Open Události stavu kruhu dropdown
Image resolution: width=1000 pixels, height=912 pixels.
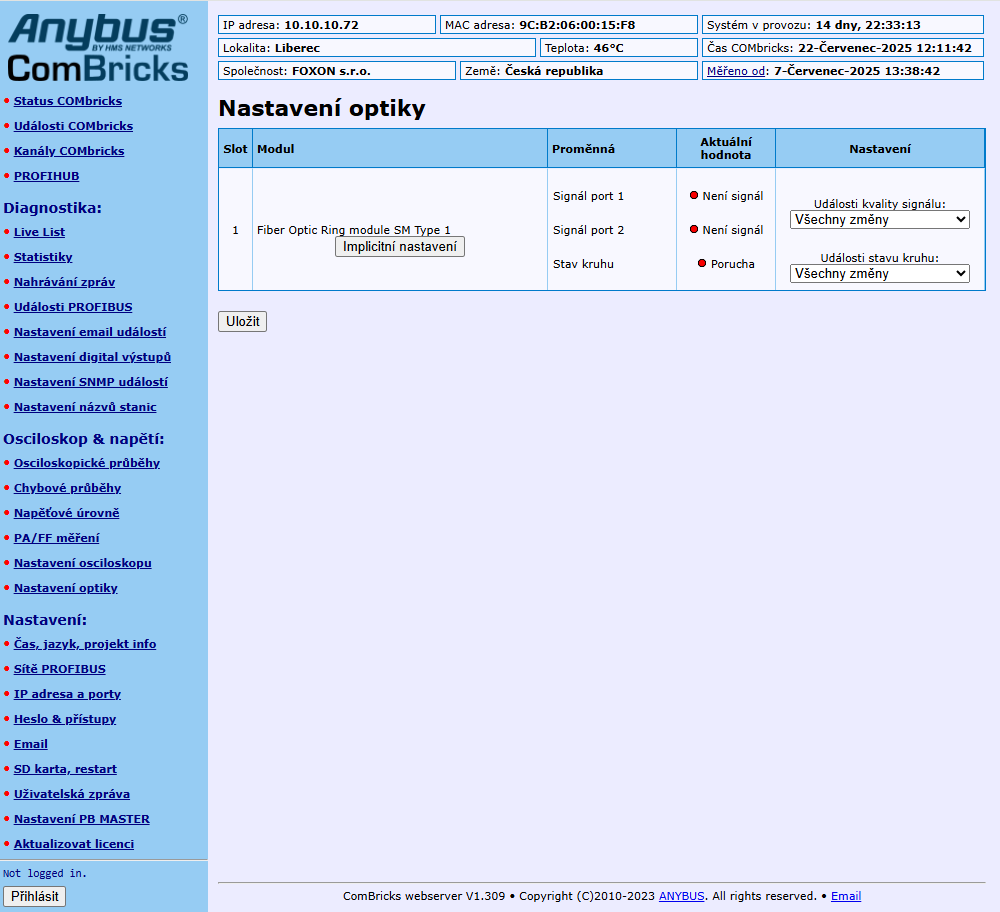[x=879, y=274]
